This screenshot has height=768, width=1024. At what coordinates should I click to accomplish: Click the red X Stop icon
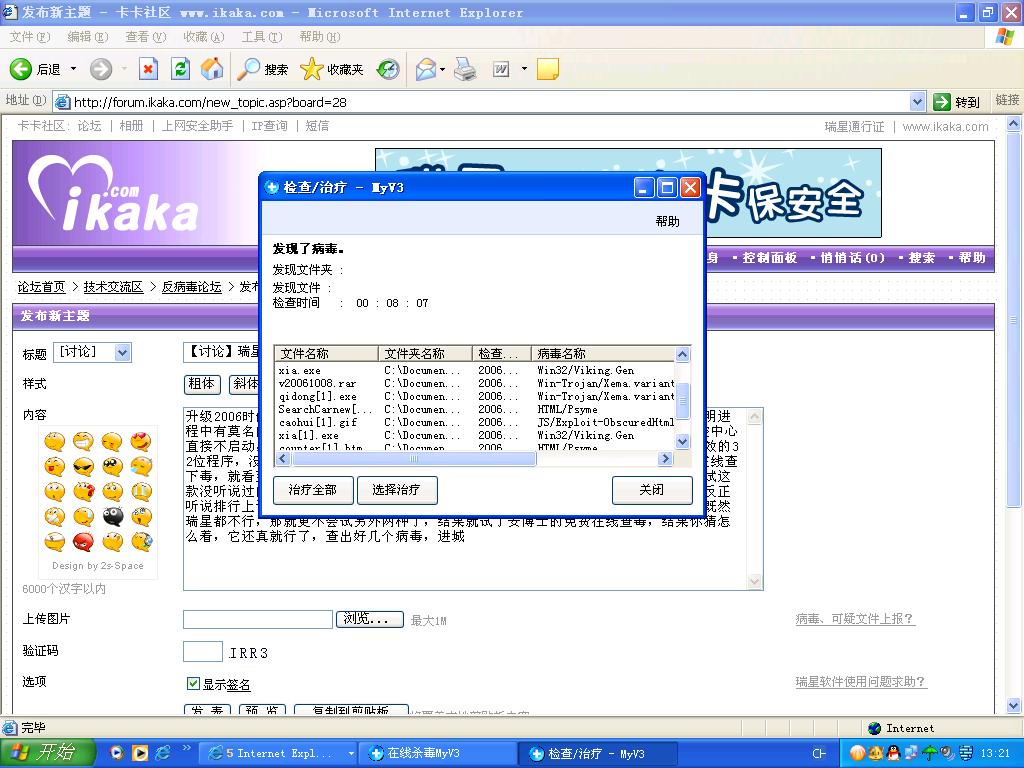pos(148,69)
